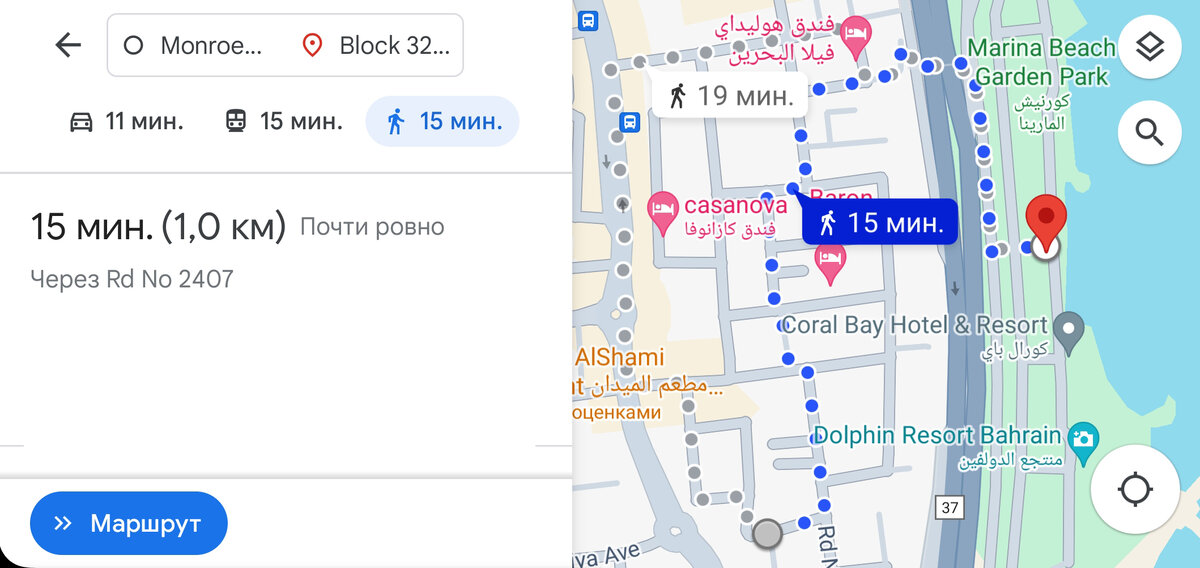Center map on my location icon
The height and width of the screenshot is (568, 1200).
point(1136,490)
